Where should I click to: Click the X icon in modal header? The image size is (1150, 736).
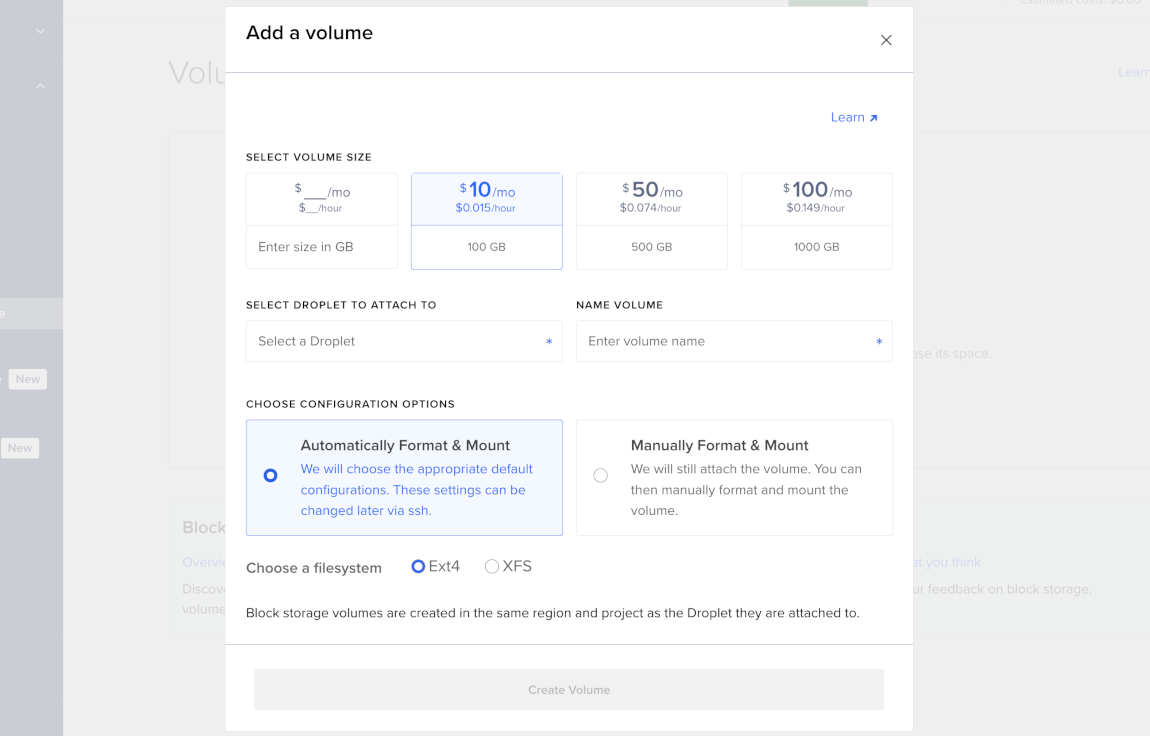pyautogui.click(x=886, y=40)
